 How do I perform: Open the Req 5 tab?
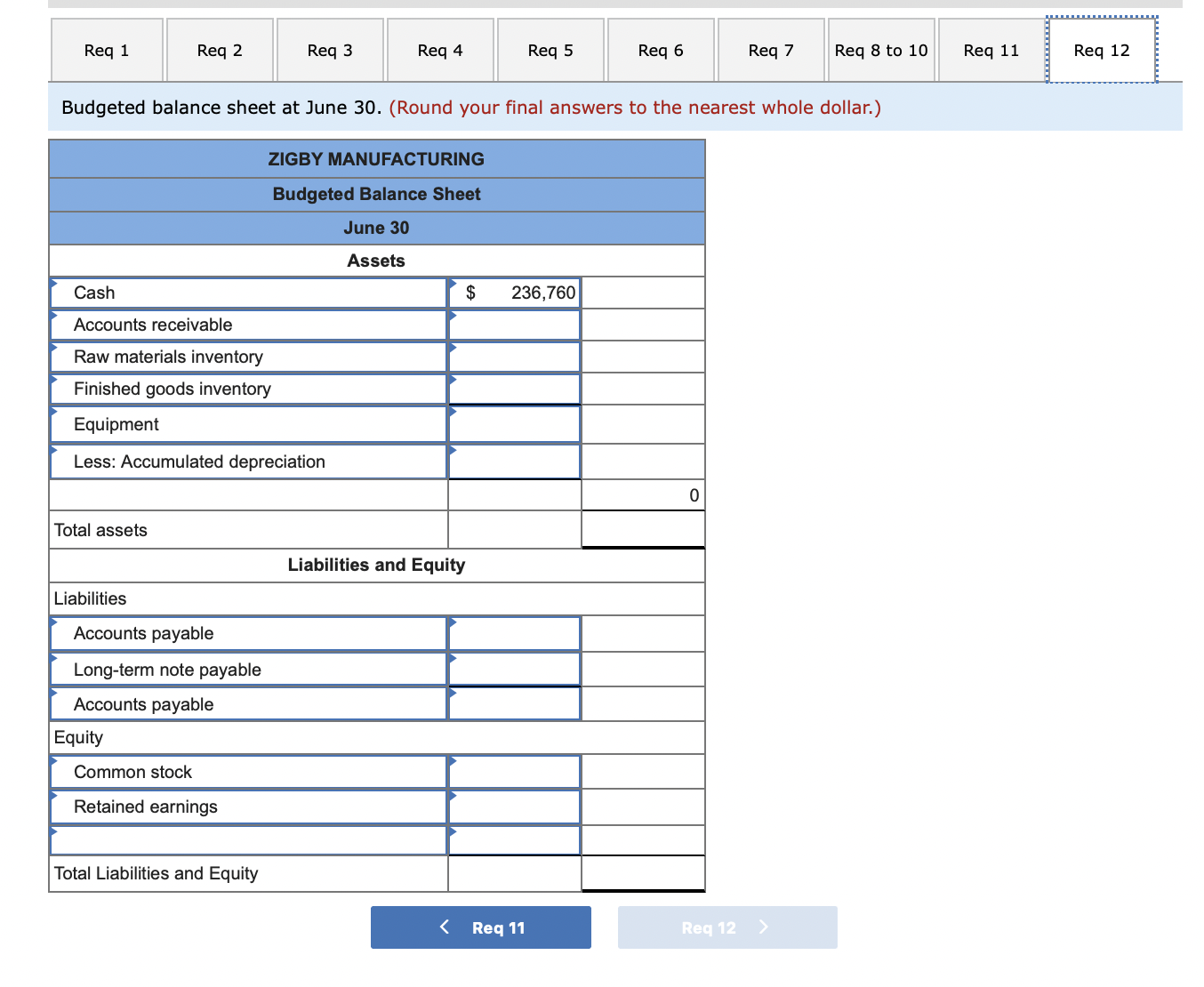pos(550,51)
